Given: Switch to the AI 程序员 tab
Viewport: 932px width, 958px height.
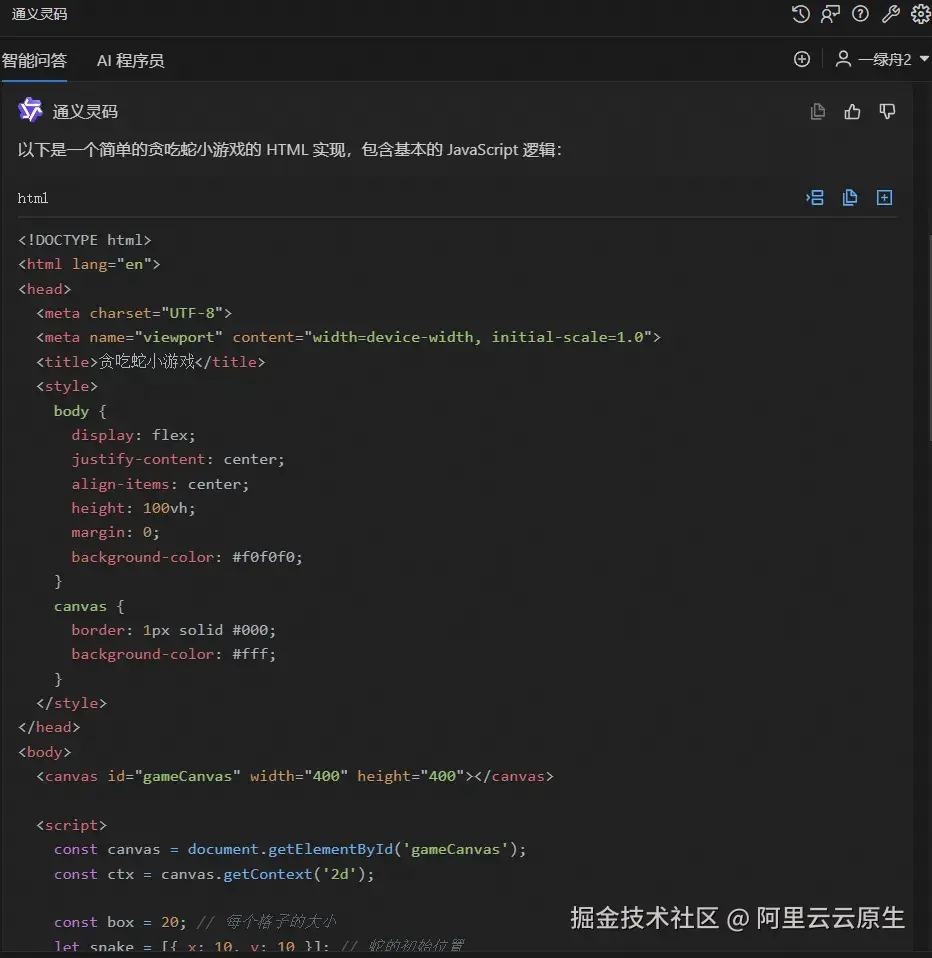Looking at the screenshot, I should click(x=130, y=60).
